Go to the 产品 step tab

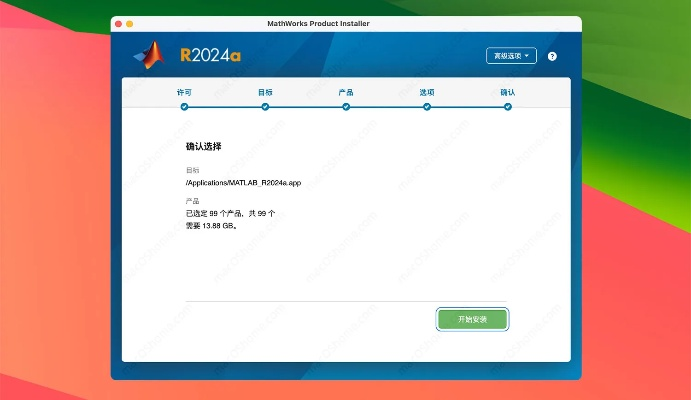point(346,92)
